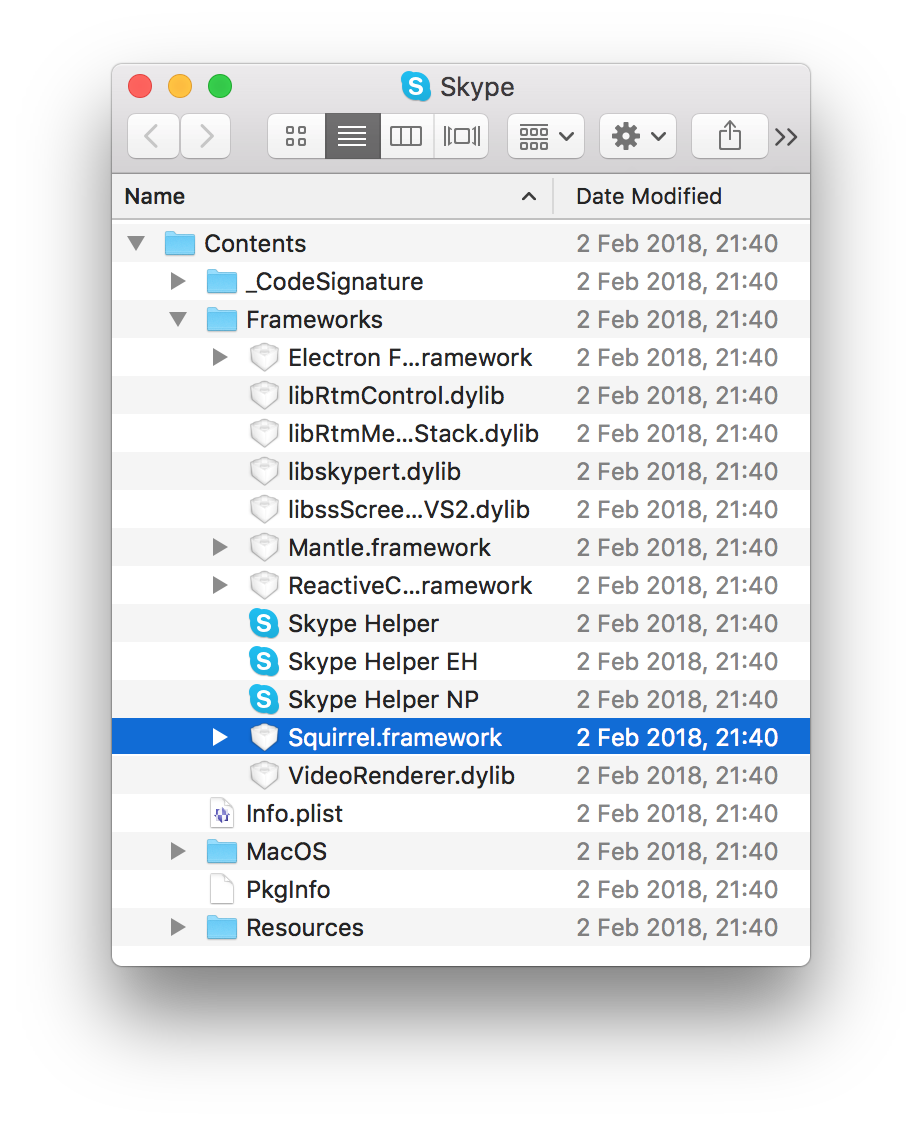922x1126 pixels.
Task: Collapse the Frameworks folder
Action: pos(179,320)
